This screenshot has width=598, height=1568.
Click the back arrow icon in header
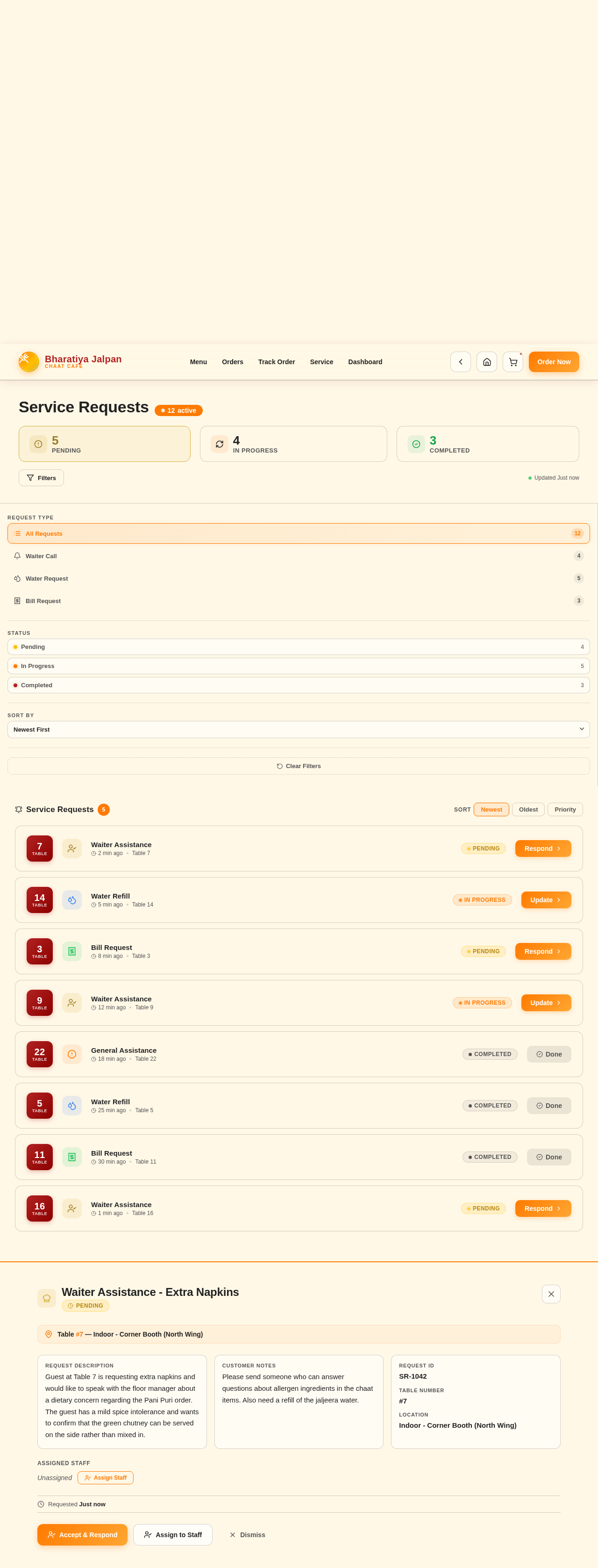click(461, 361)
